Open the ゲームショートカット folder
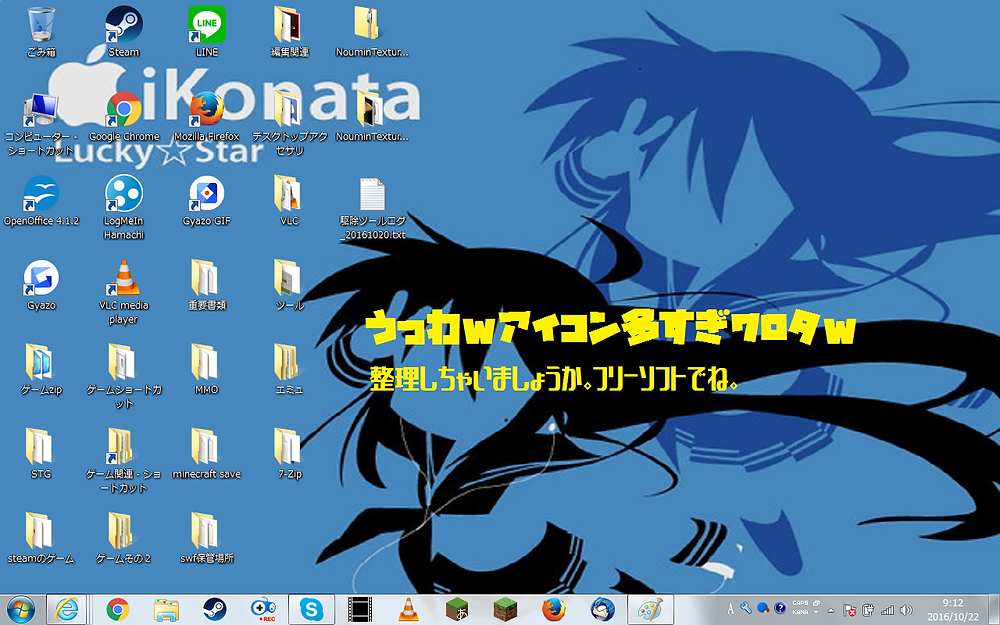 tap(124, 377)
